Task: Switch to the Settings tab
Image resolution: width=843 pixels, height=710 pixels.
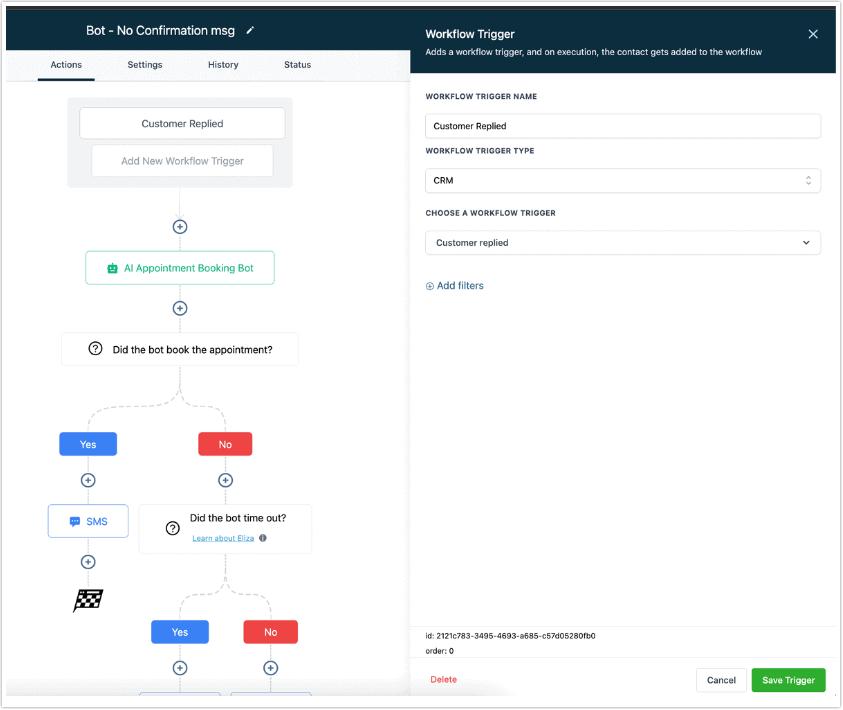Action: tap(145, 64)
